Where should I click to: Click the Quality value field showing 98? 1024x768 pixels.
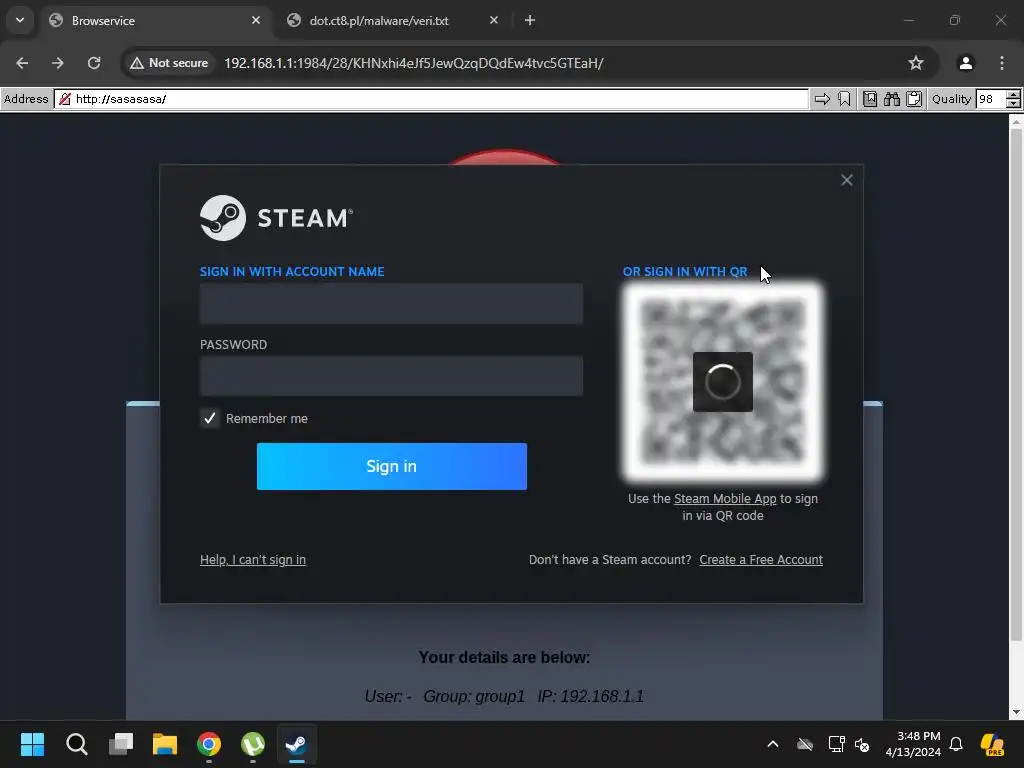[991, 99]
